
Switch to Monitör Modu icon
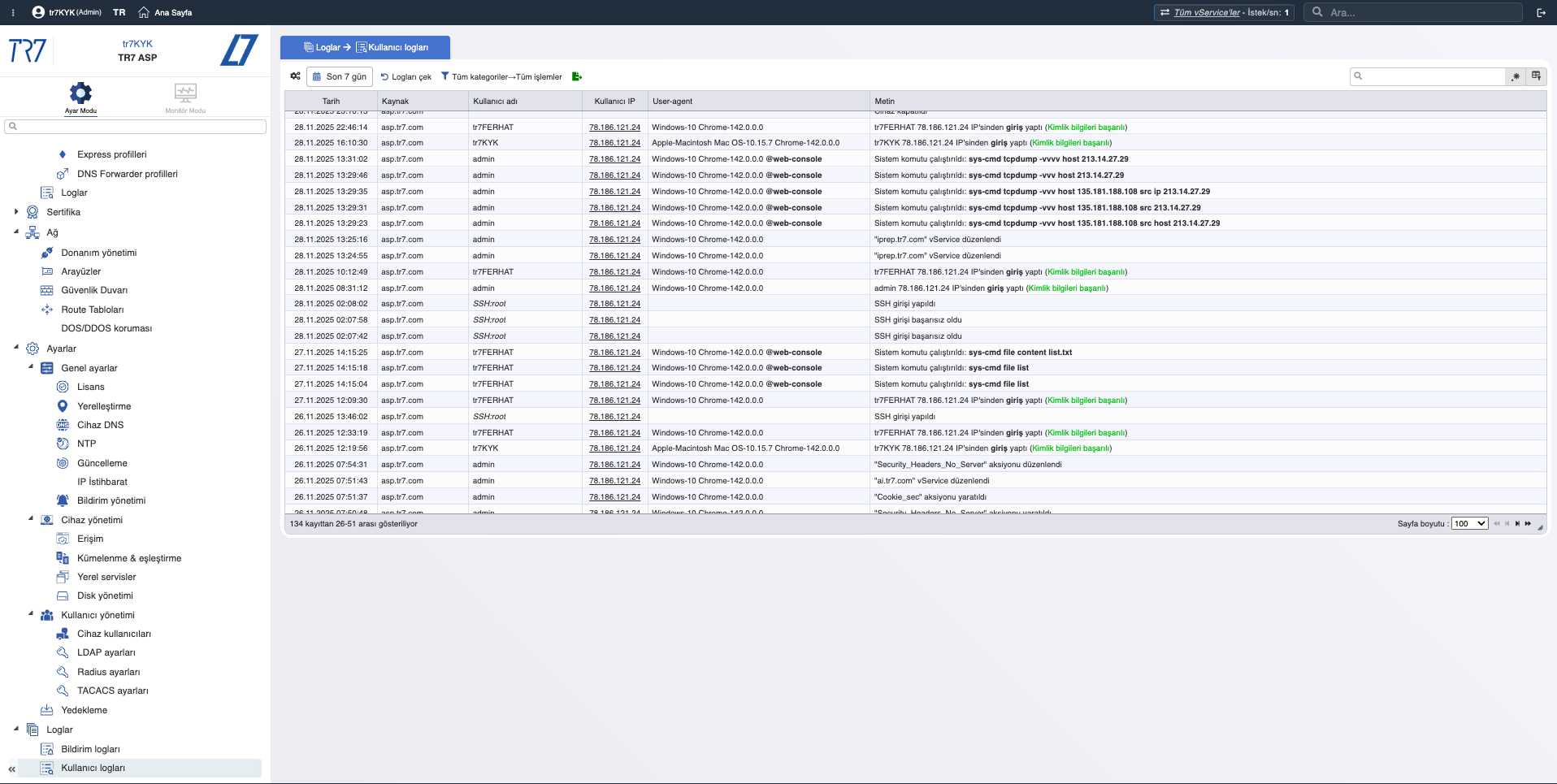point(185,93)
